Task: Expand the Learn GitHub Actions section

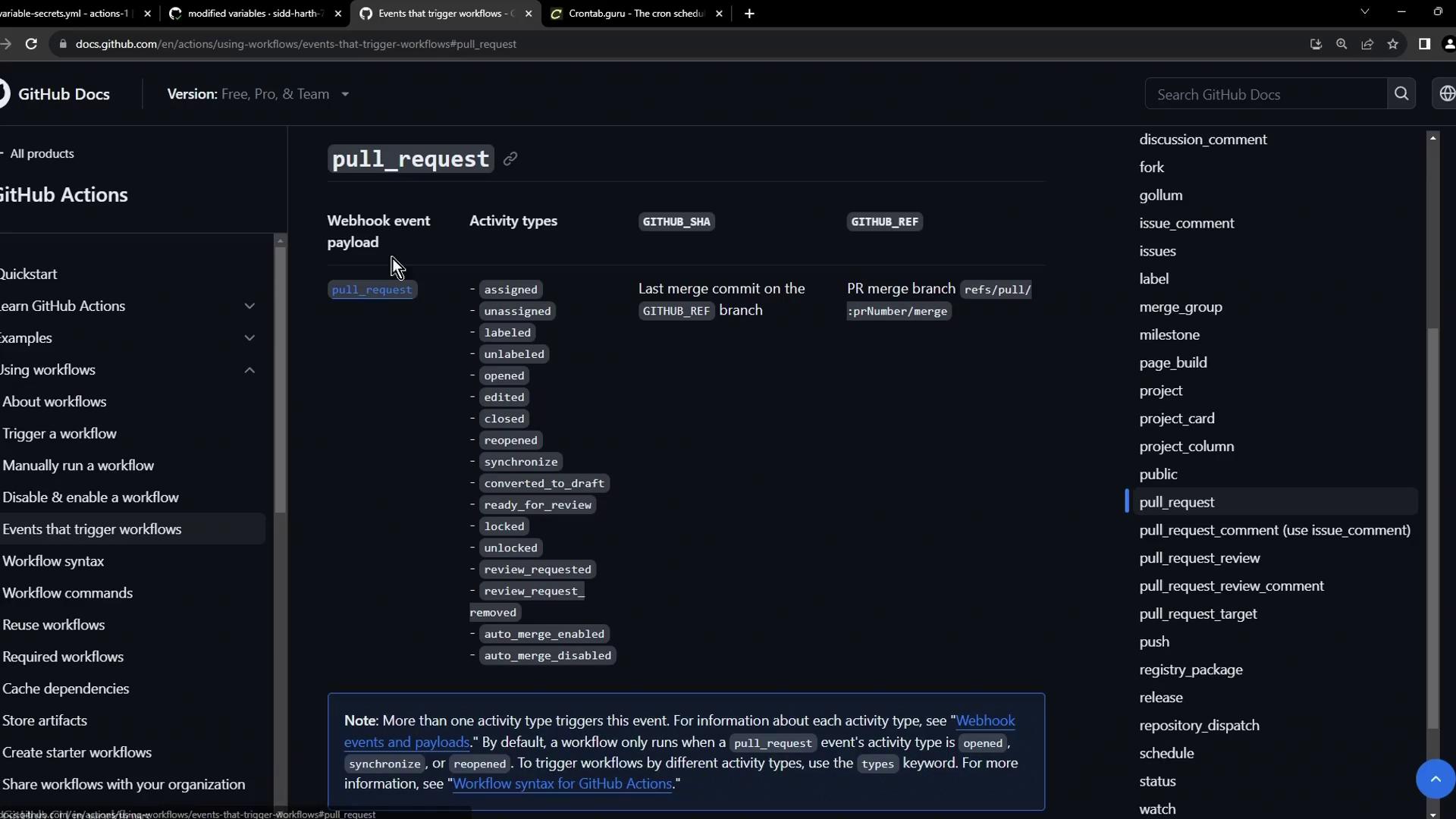Action: [x=249, y=306]
